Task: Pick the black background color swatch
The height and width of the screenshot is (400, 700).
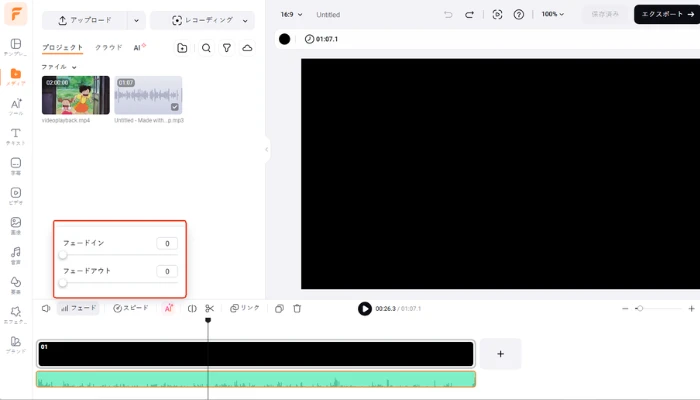Action: pyautogui.click(x=284, y=39)
